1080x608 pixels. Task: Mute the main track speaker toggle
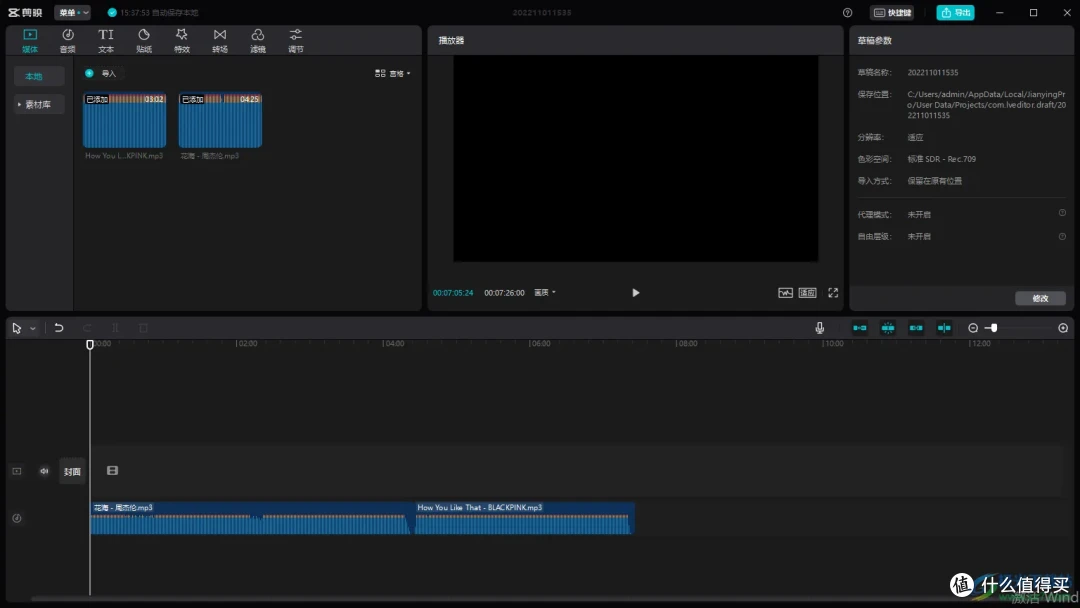pyautogui.click(x=44, y=471)
